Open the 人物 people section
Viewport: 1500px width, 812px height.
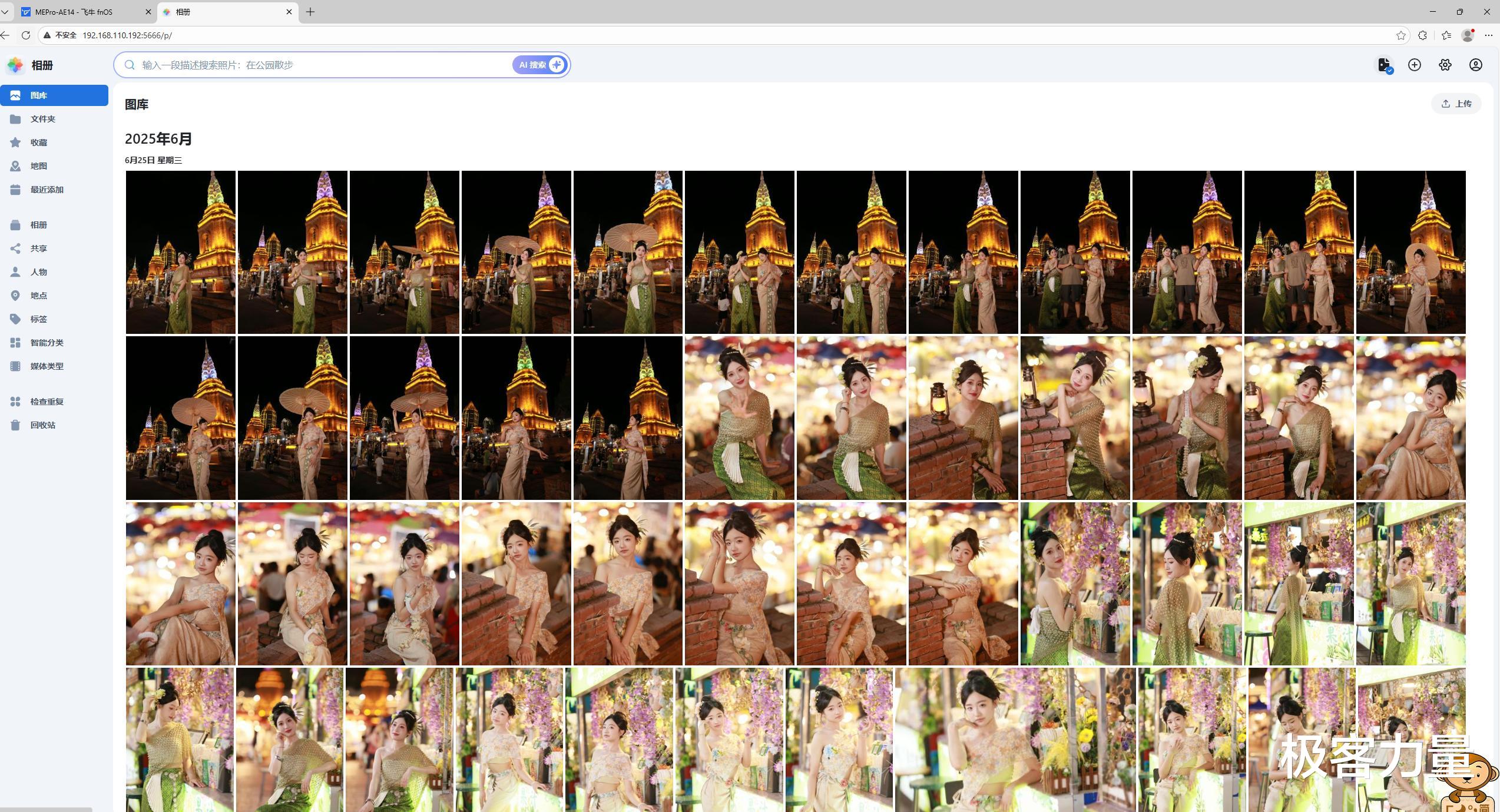point(39,272)
